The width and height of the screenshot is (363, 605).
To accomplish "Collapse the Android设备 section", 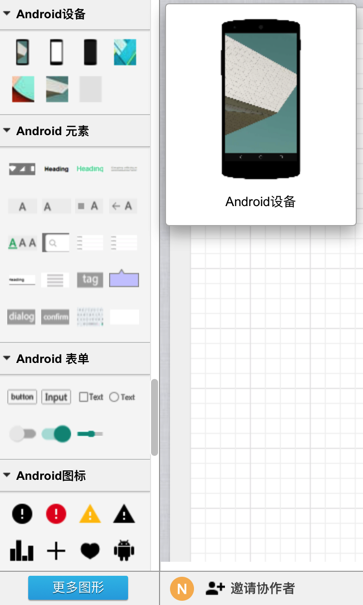I will click(7, 14).
